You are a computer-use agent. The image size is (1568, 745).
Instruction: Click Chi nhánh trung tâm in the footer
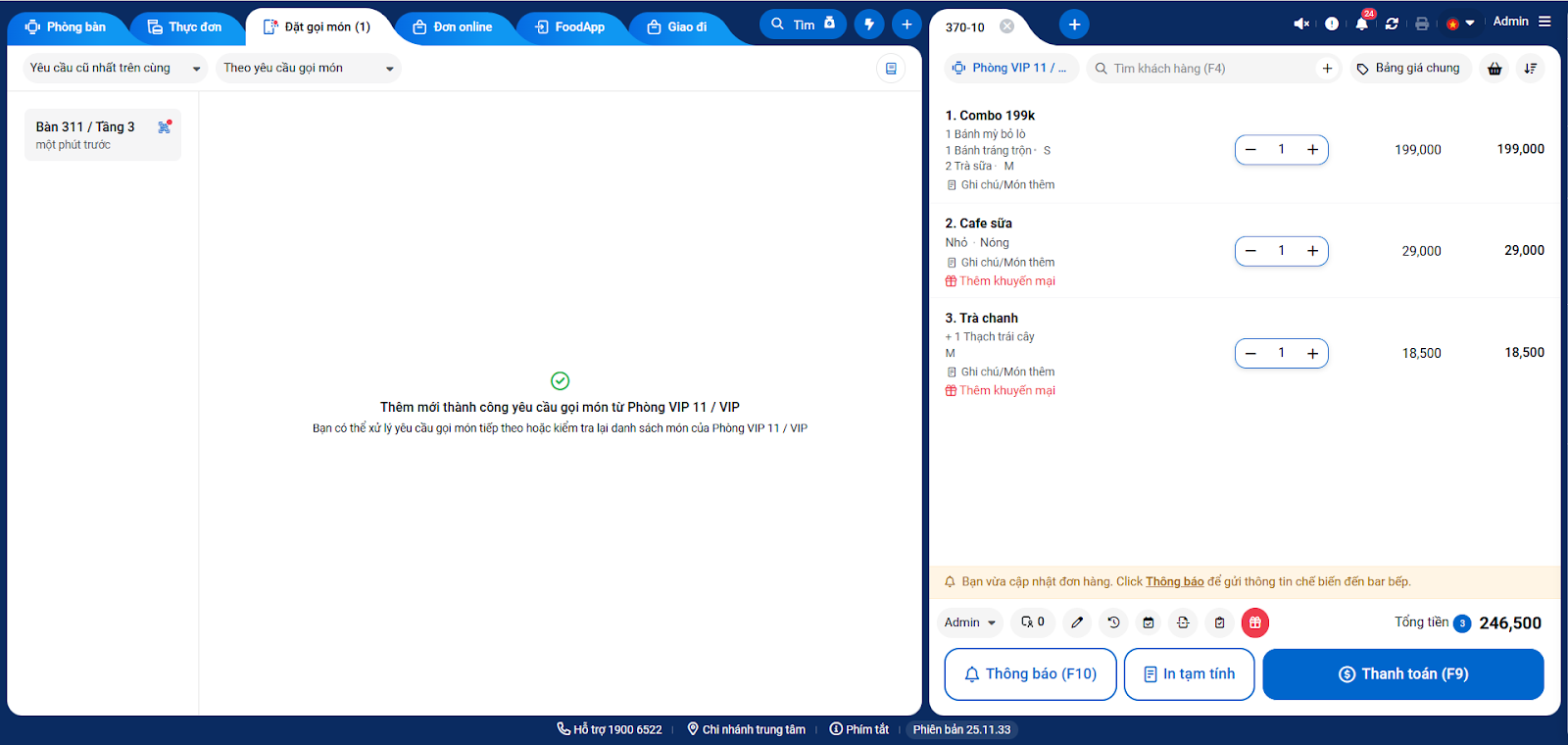(x=747, y=729)
